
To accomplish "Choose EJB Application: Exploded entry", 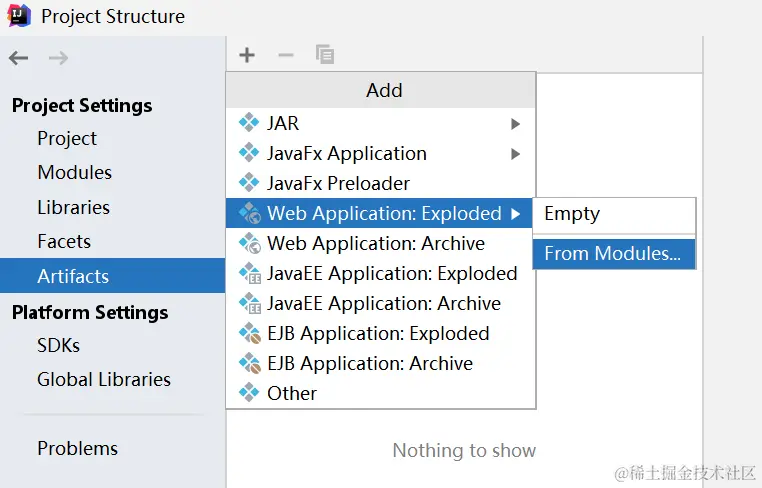I will click(x=381, y=334).
